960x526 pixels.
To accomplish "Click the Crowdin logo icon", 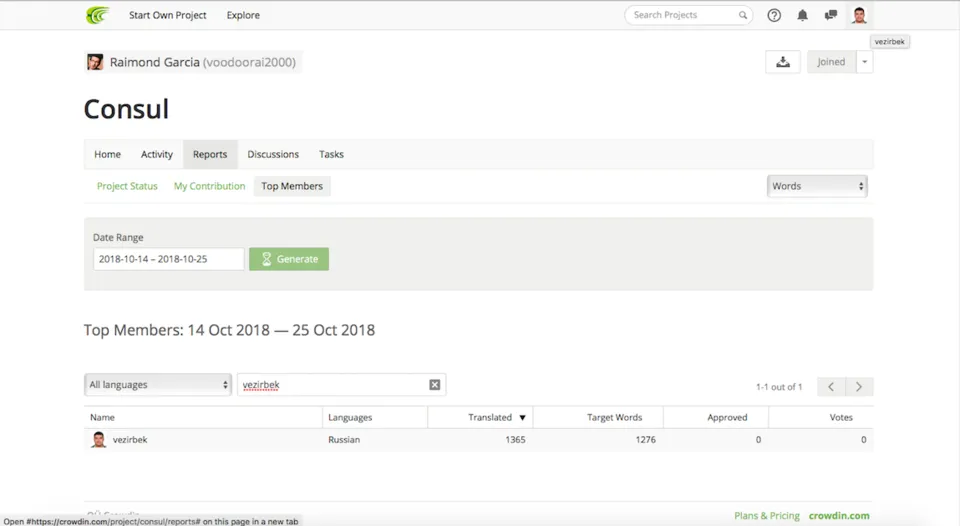I will point(97,15).
